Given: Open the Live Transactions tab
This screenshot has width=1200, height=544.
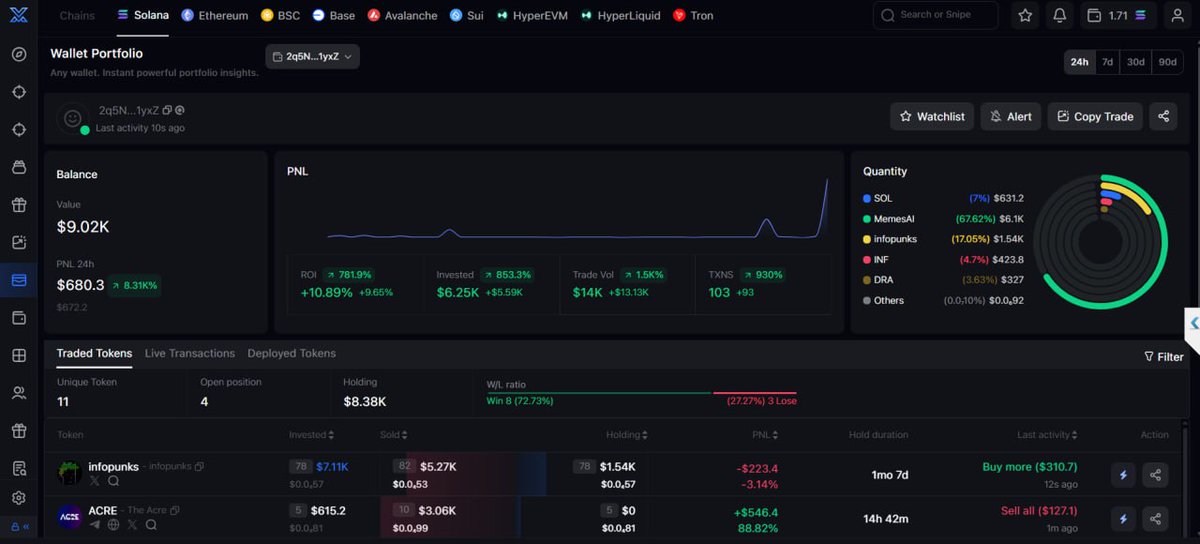Looking at the screenshot, I should (x=190, y=353).
